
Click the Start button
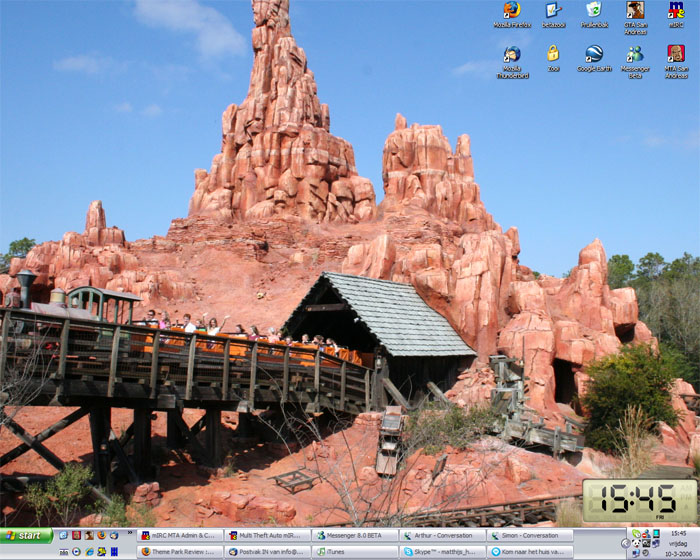pyautogui.click(x=26, y=535)
